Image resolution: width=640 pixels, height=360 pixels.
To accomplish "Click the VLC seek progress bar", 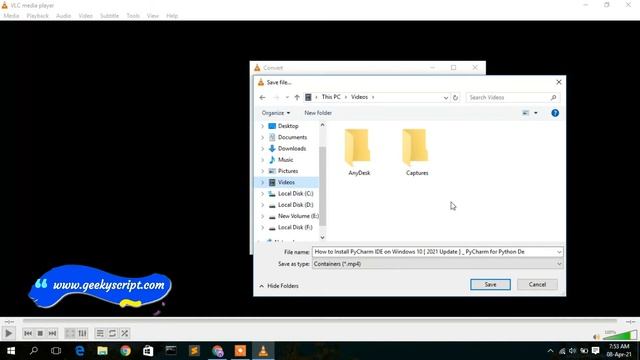I will pos(320,322).
